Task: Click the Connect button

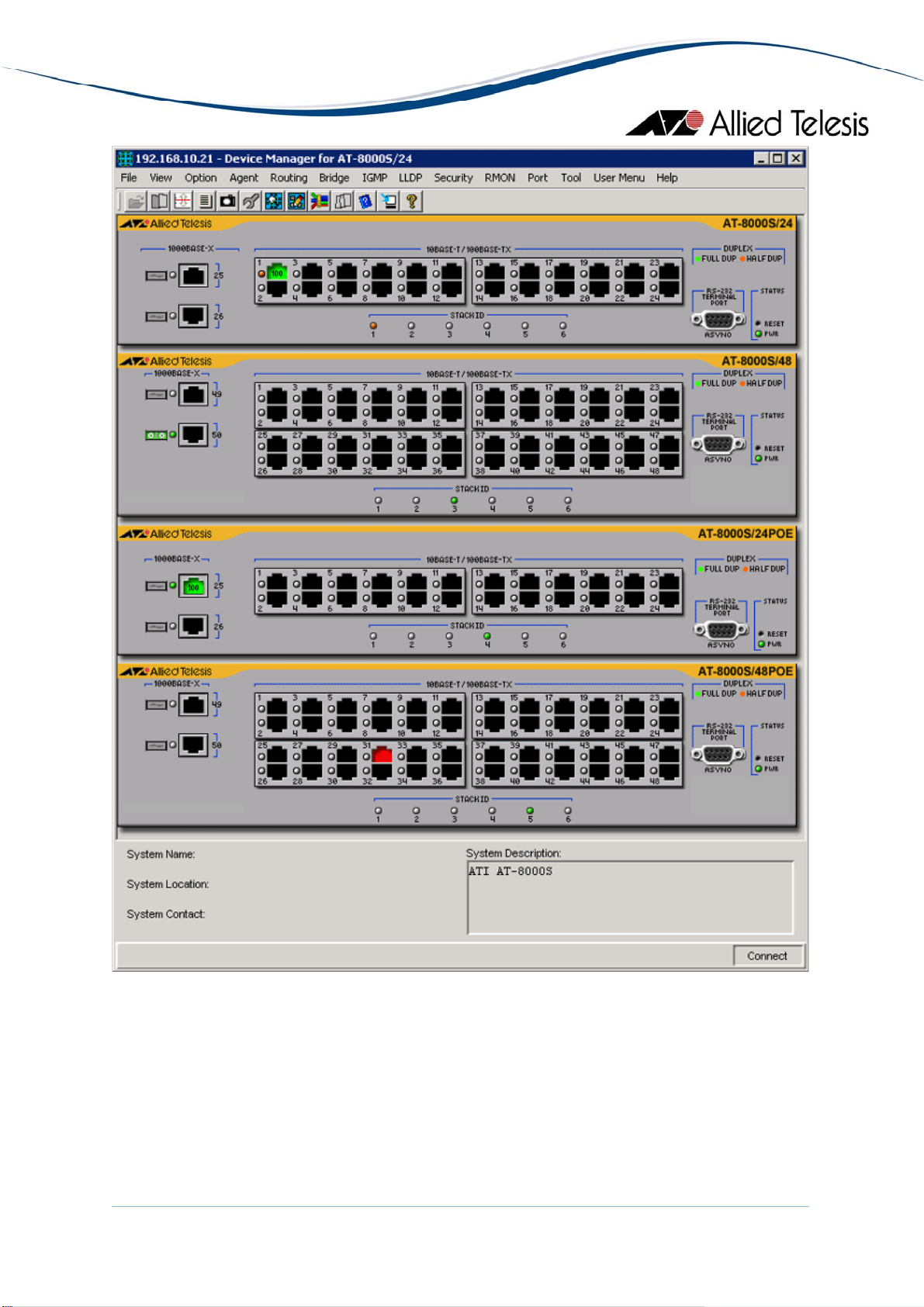Action: [767, 956]
